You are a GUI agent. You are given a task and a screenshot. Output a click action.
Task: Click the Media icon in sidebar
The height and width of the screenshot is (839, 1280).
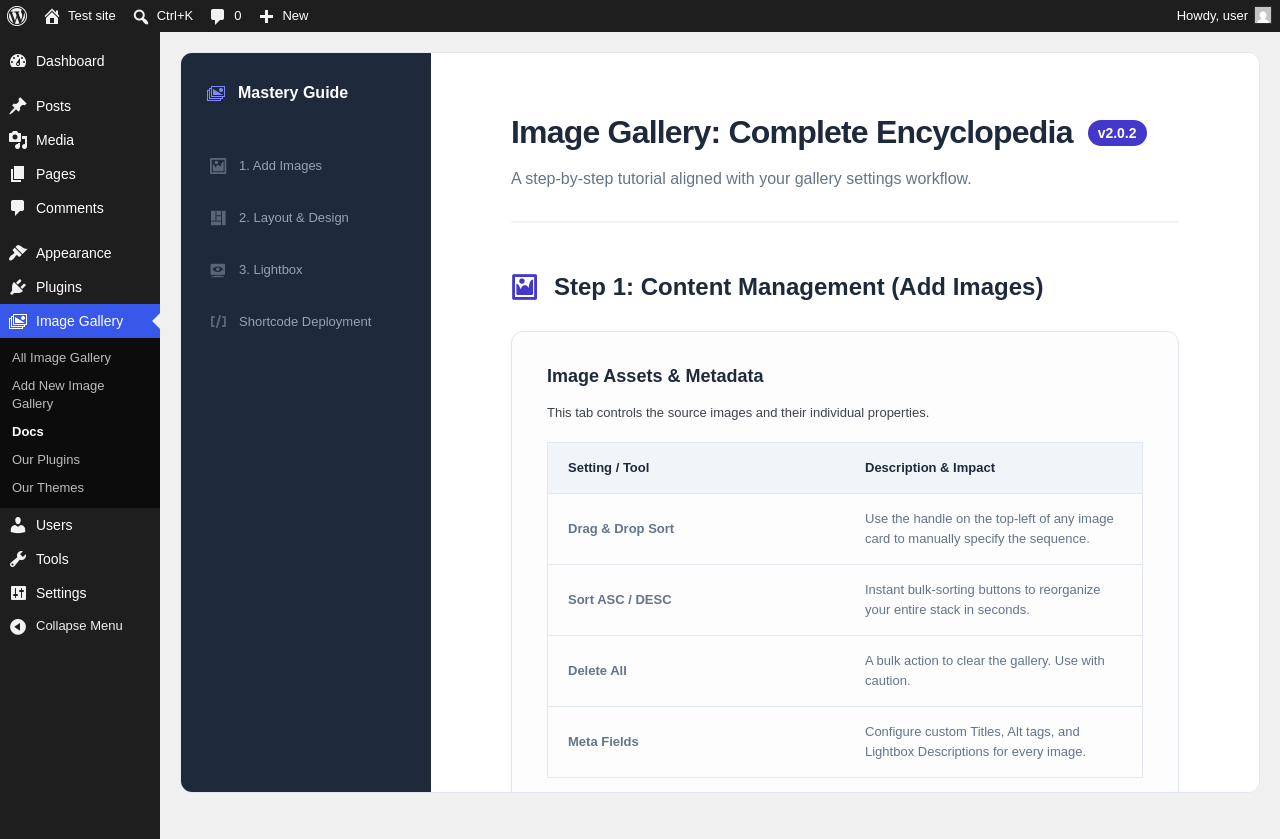point(18,140)
